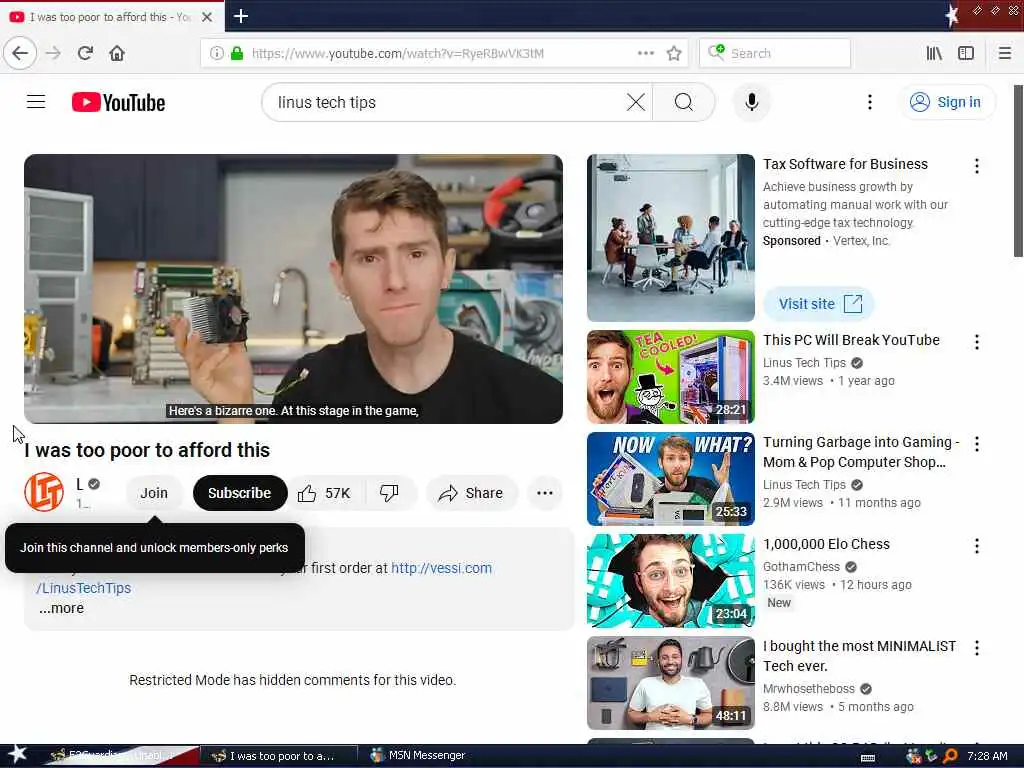Screen dimensions: 1024x768
Task: Open options menu for 'Turning Garbage into Gaming'
Action: tap(976, 444)
